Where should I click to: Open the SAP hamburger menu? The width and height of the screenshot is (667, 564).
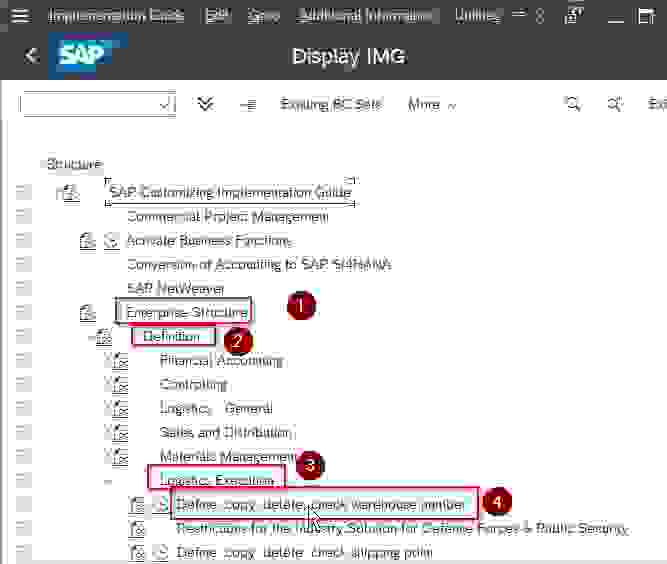pyautogui.click(x=20, y=16)
